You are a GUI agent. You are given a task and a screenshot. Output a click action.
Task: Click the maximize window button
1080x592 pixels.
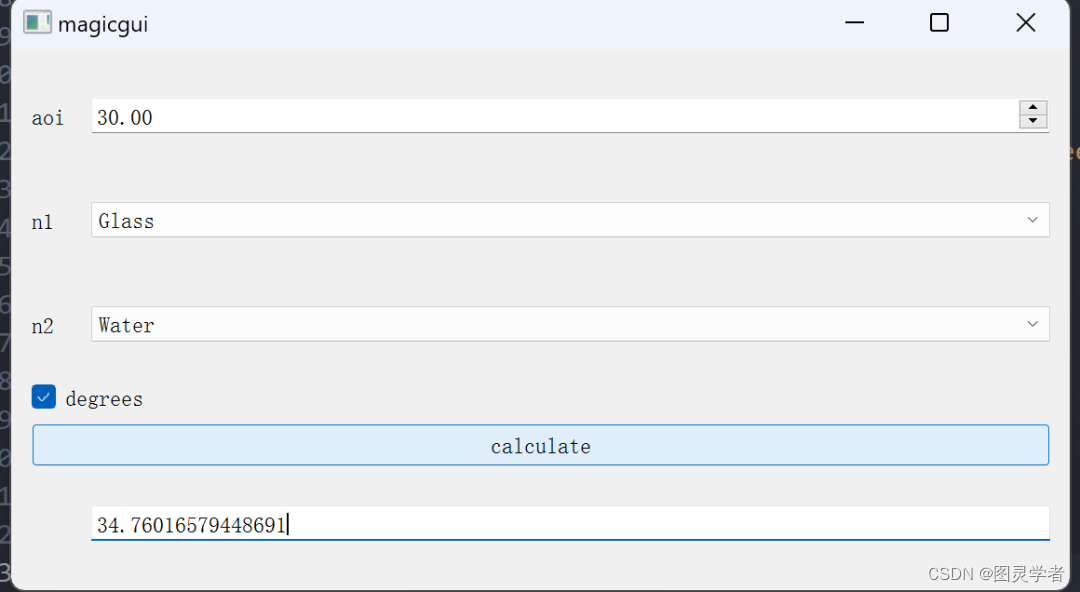coord(938,22)
